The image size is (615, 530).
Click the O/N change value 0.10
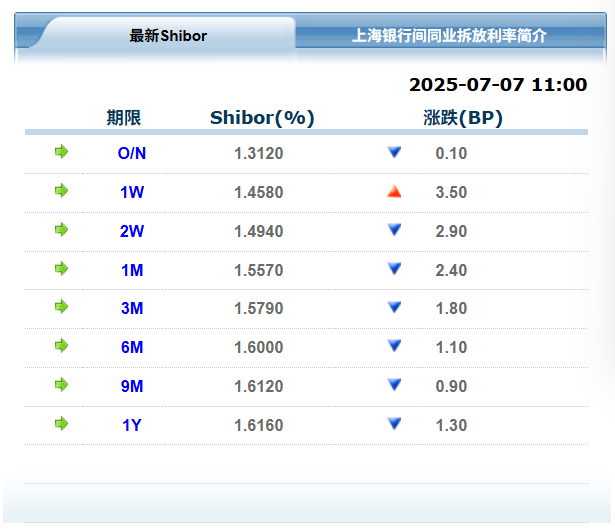click(x=451, y=153)
